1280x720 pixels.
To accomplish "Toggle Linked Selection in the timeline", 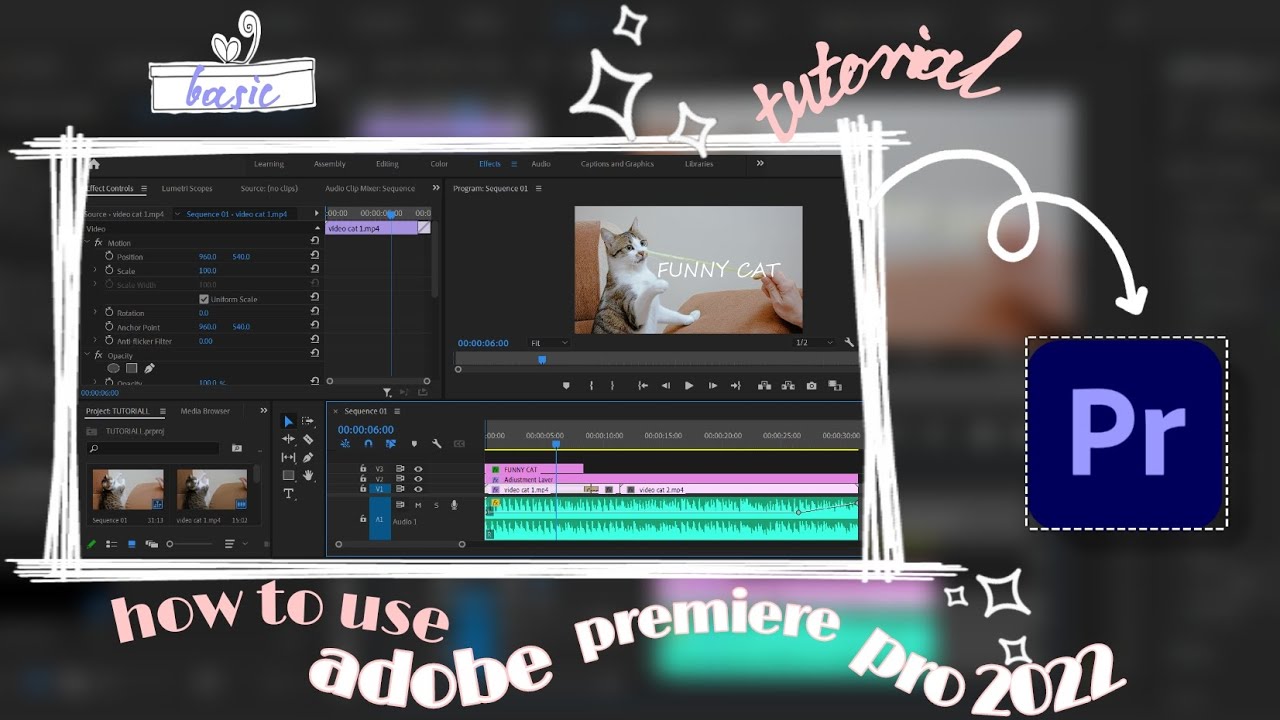I will click(x=391, y=444).
